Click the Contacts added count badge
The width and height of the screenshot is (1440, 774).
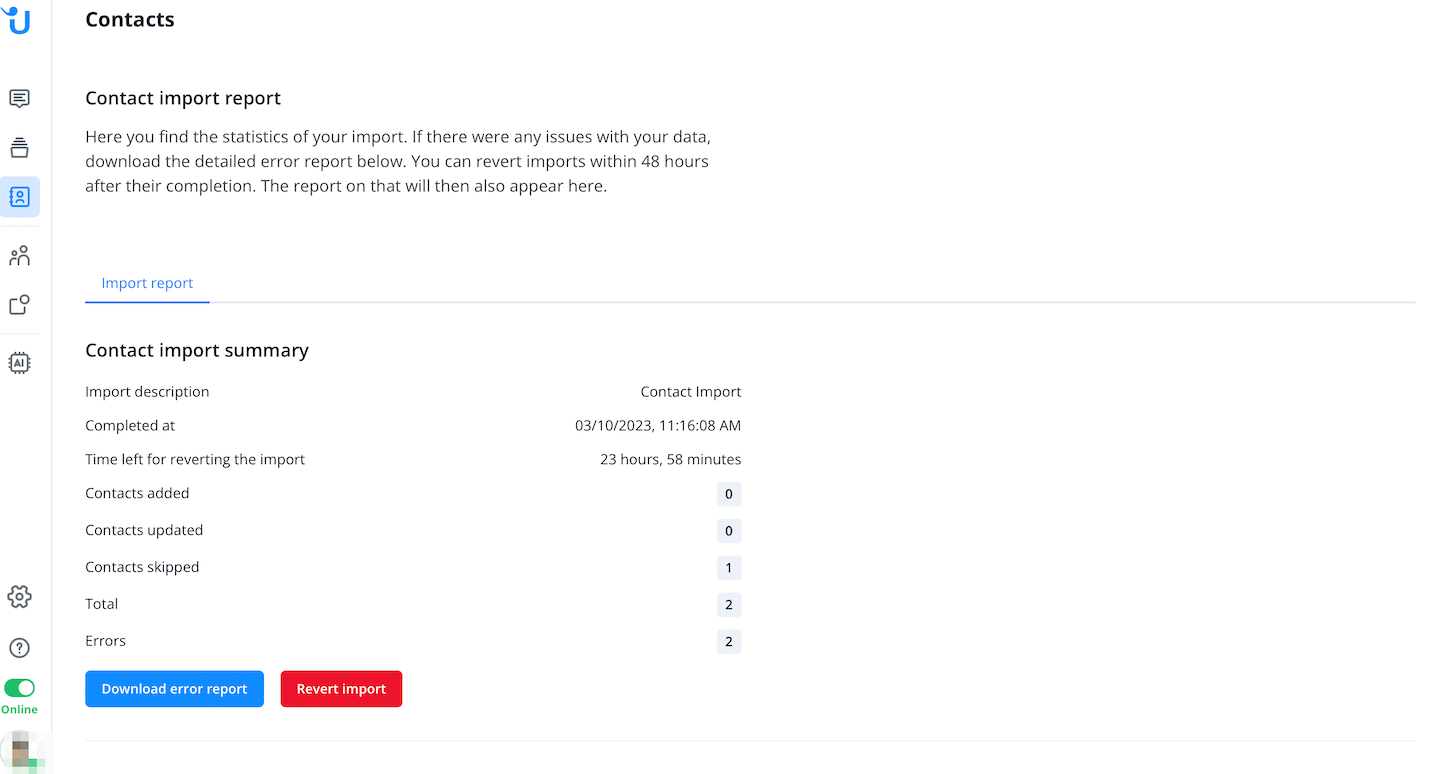[x=729, y=494]
